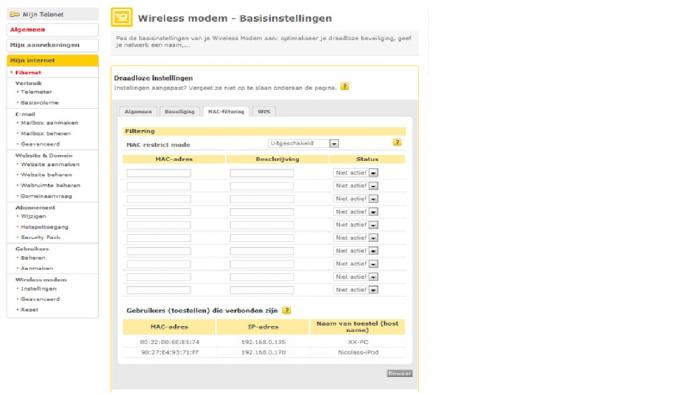Open the Security Pack link

point(40,237)
